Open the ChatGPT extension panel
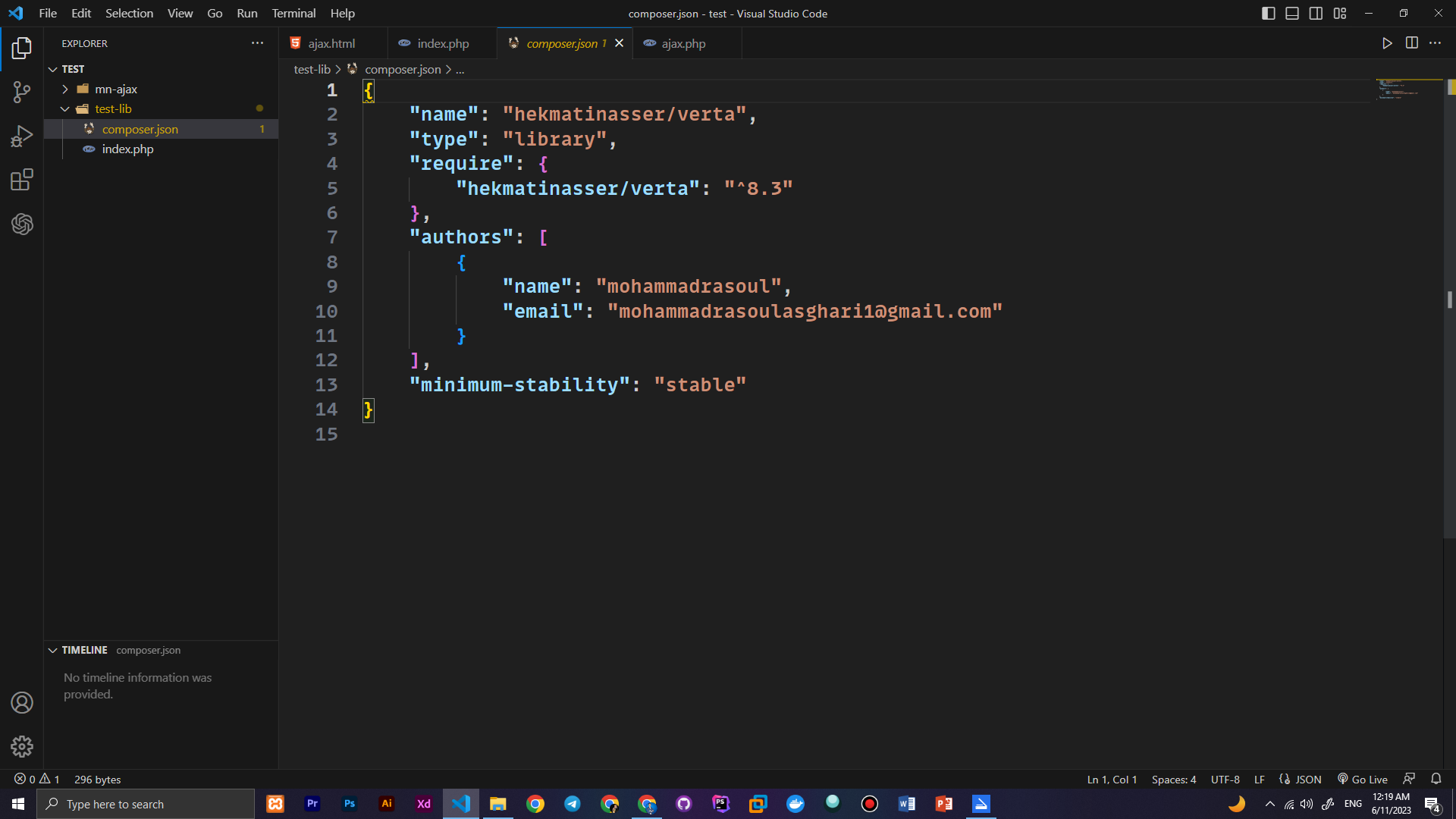 [22, 224]
